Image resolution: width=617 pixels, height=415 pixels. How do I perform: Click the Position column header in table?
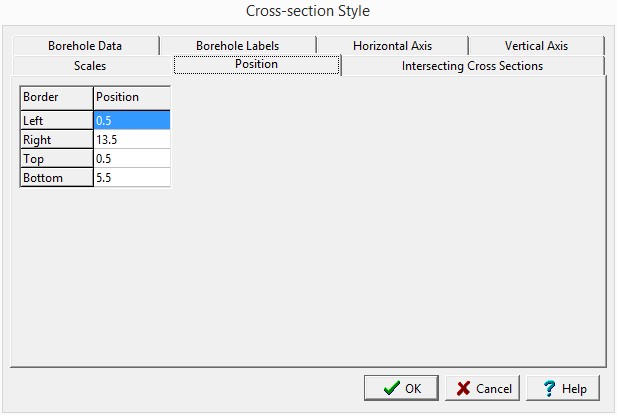pyautogui.click(x=131, y=97)
